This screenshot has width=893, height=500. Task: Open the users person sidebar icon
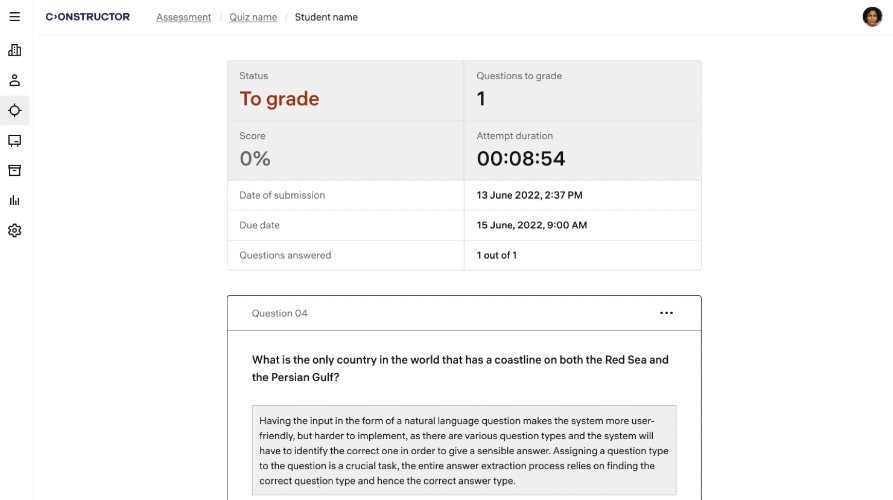click(x=15, y=80)
